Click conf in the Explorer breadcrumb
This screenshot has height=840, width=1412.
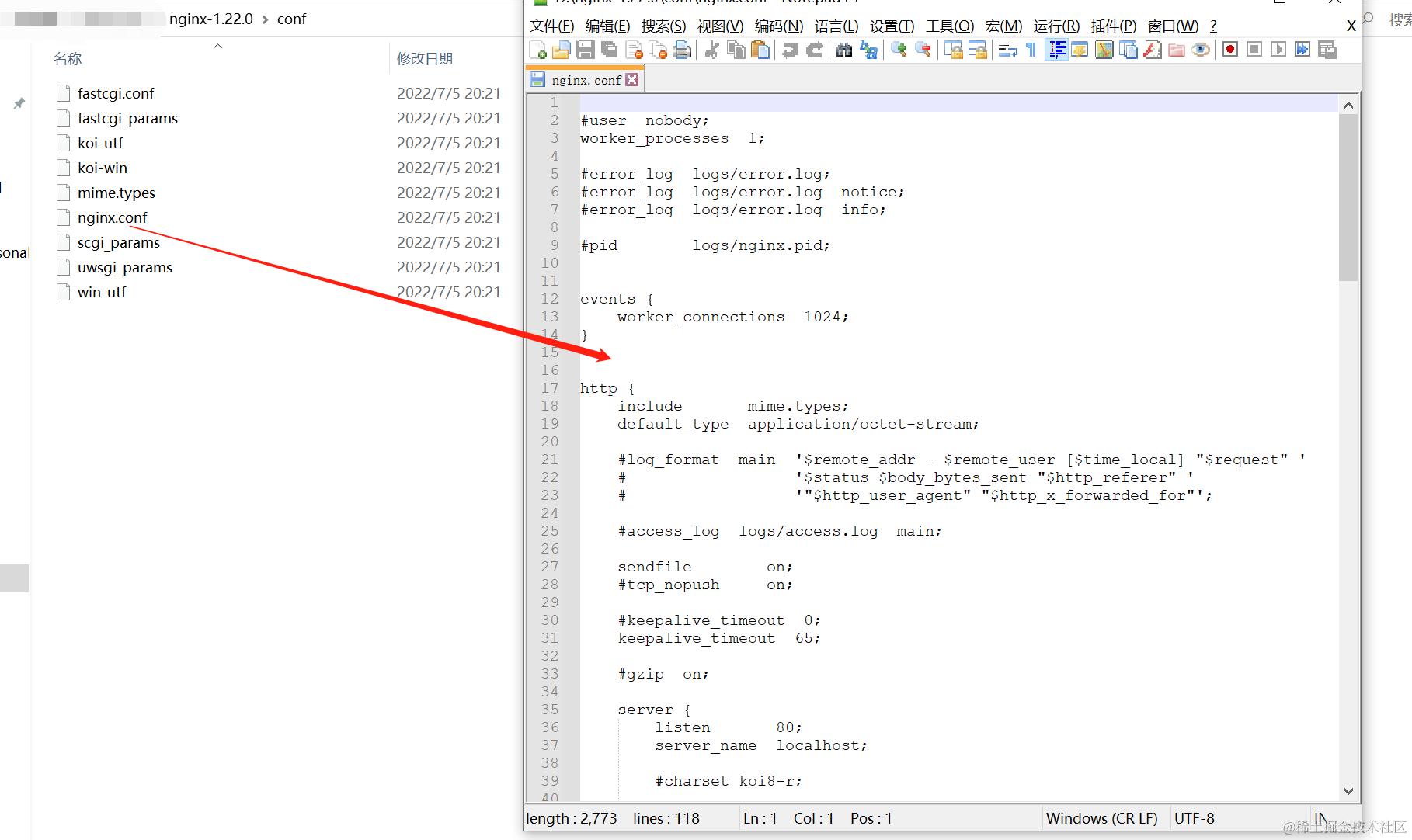pyautogui.click(x=292, y=19)
